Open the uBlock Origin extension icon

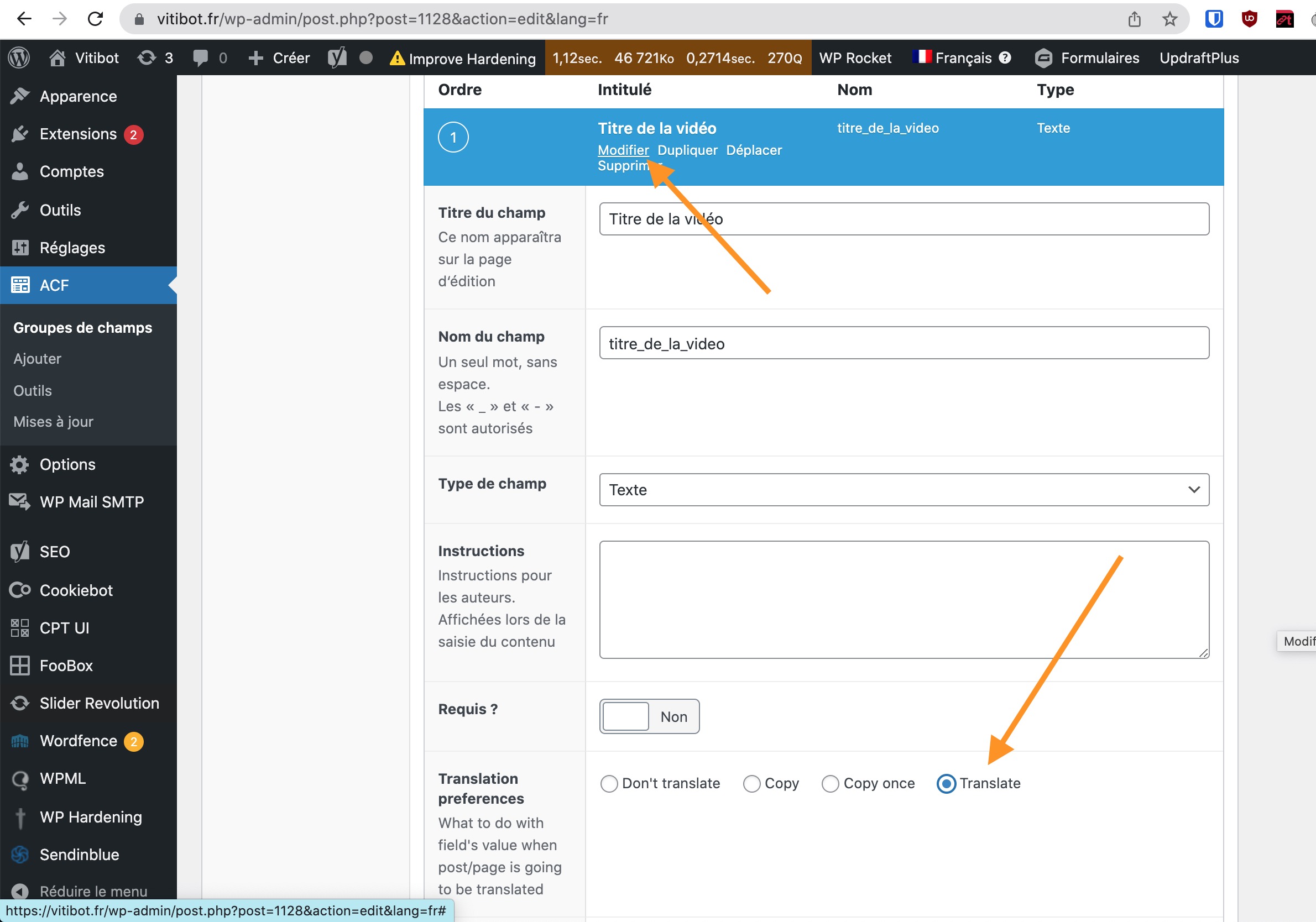point(1250,19)
